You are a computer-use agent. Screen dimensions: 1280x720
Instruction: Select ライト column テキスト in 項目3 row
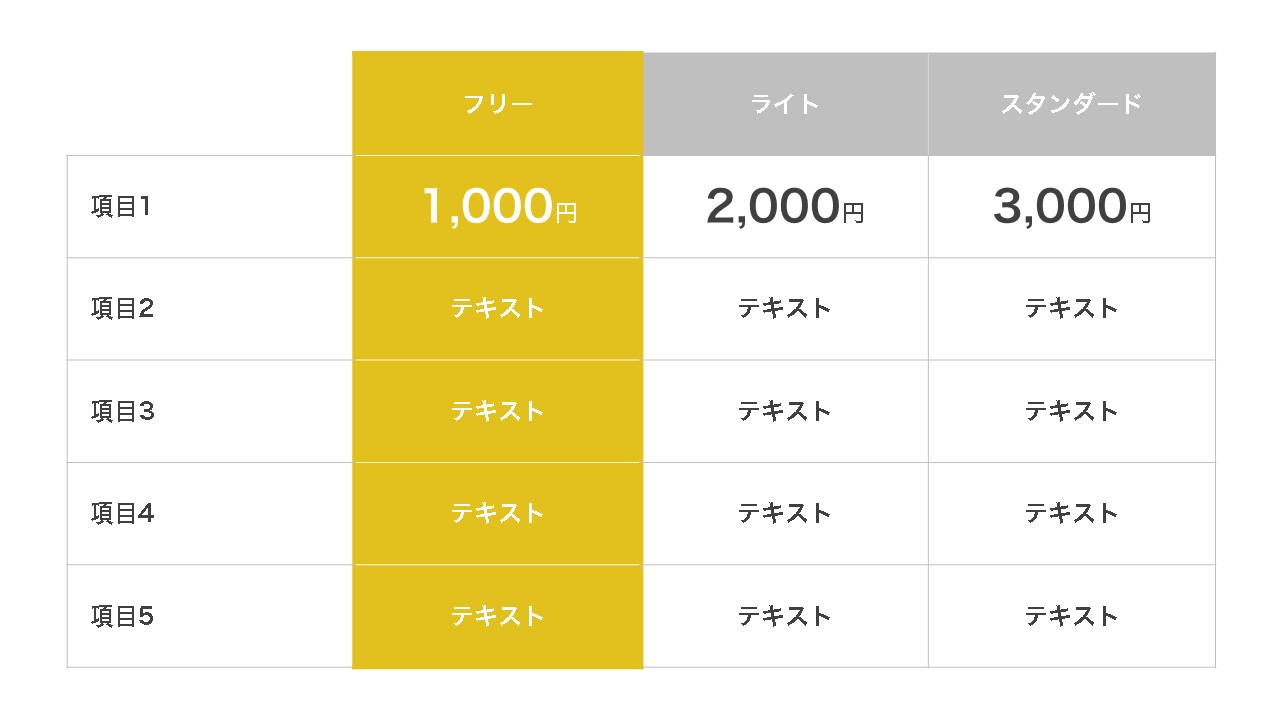[785, 411]
